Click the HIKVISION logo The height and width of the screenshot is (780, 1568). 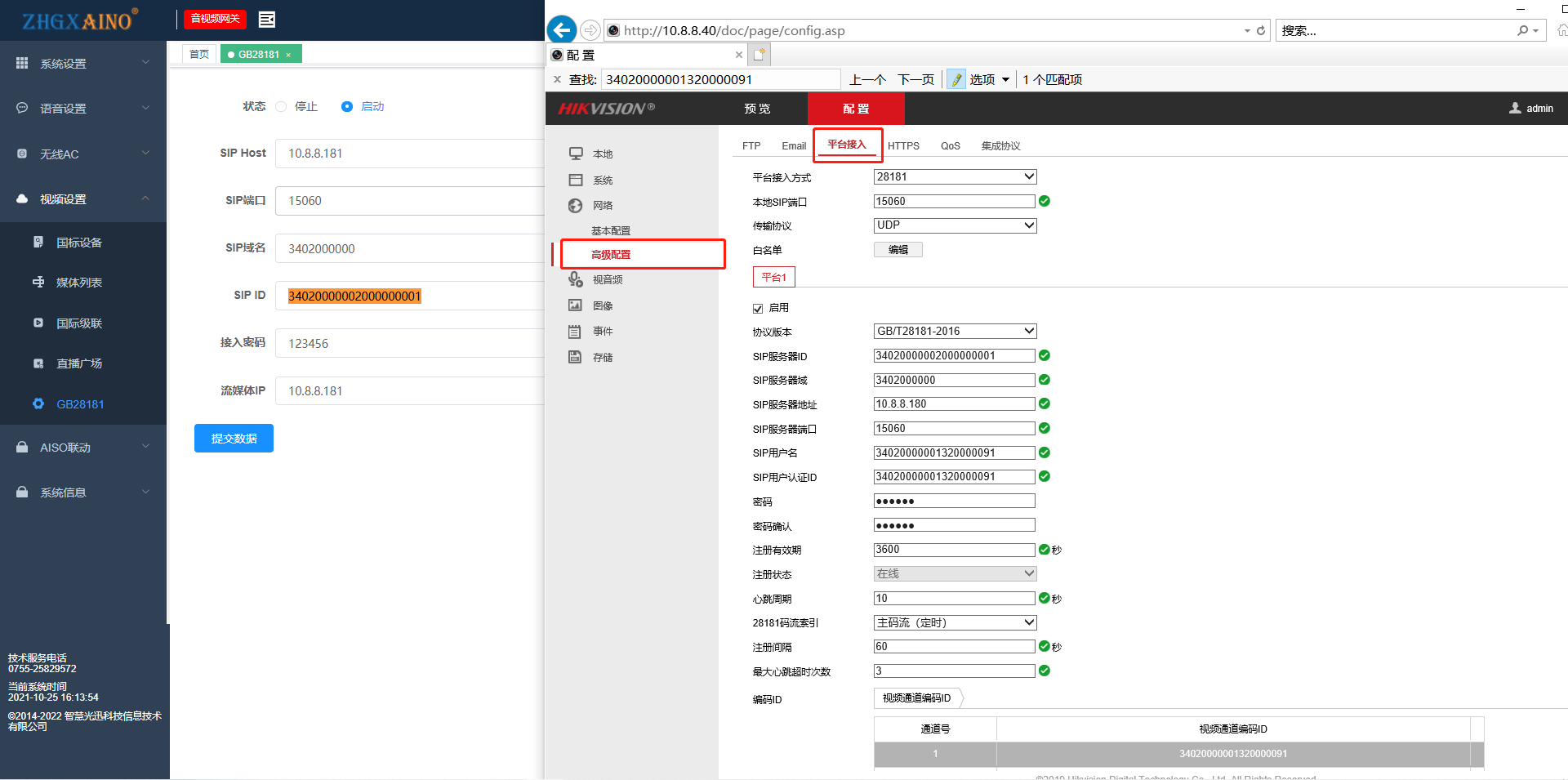[x=607, y=109]
